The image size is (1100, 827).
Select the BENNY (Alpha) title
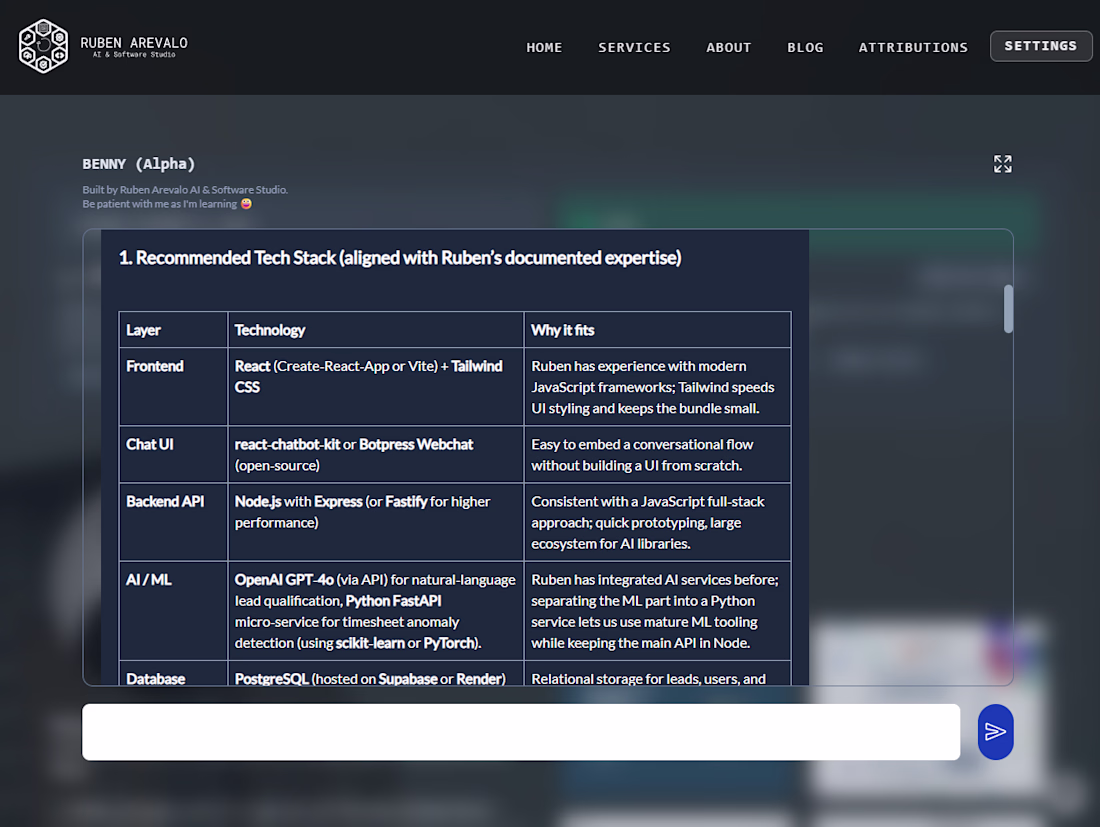[139, 164]
